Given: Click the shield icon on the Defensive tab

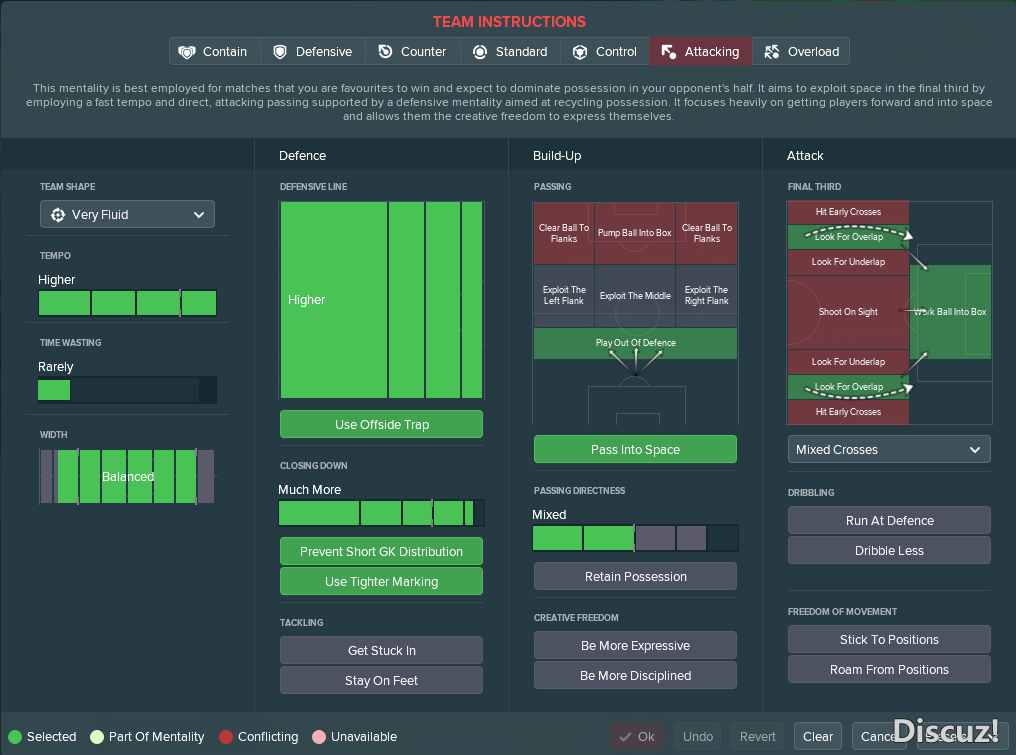Looking at the screenshot, I should (280, 52).
